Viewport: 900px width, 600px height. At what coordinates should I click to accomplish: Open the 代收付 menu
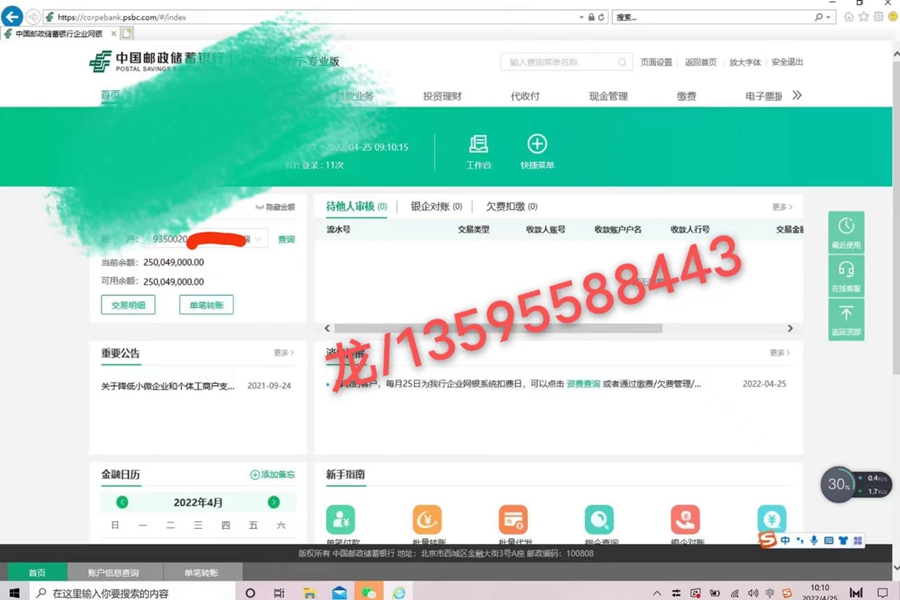525,96
